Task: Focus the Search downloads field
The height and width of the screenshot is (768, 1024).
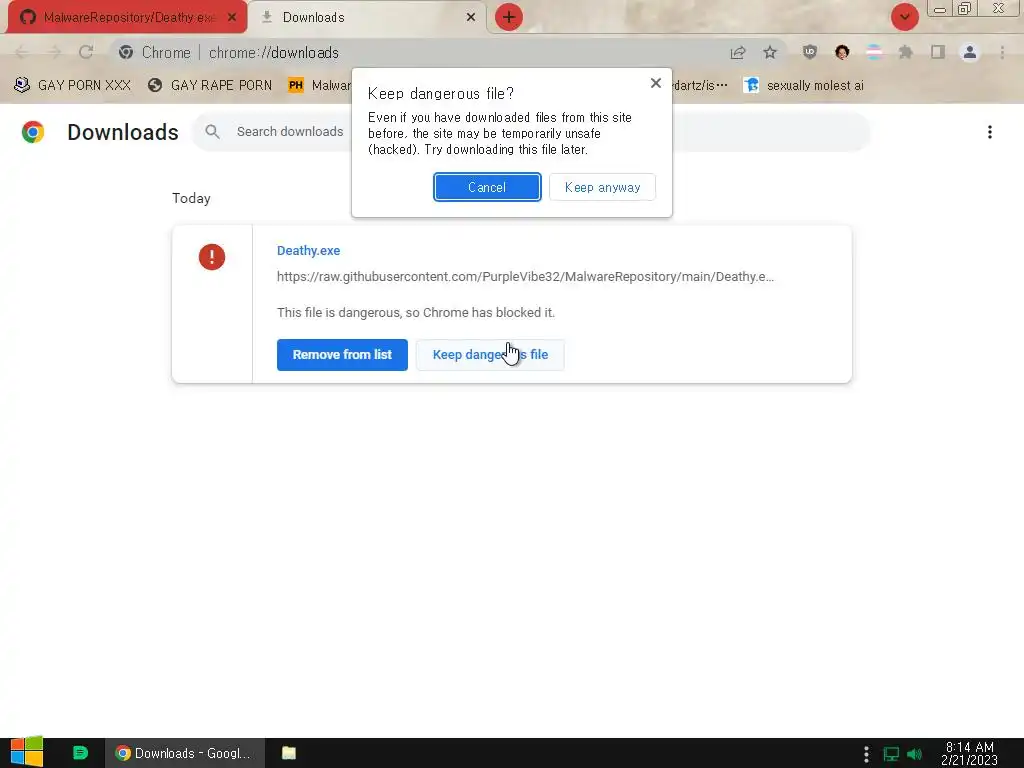Action: point(530,132)
